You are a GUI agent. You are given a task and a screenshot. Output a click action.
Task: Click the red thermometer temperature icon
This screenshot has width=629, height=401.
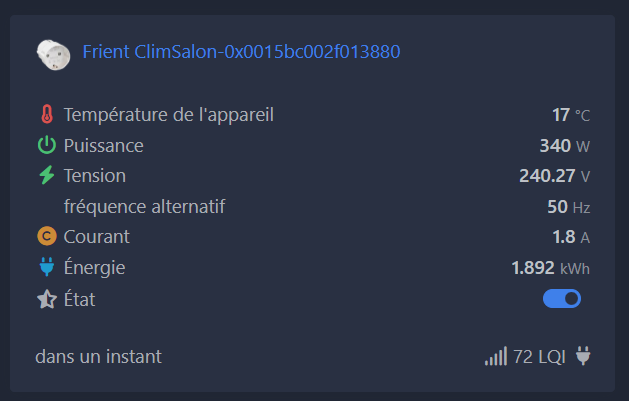(46, 115)
